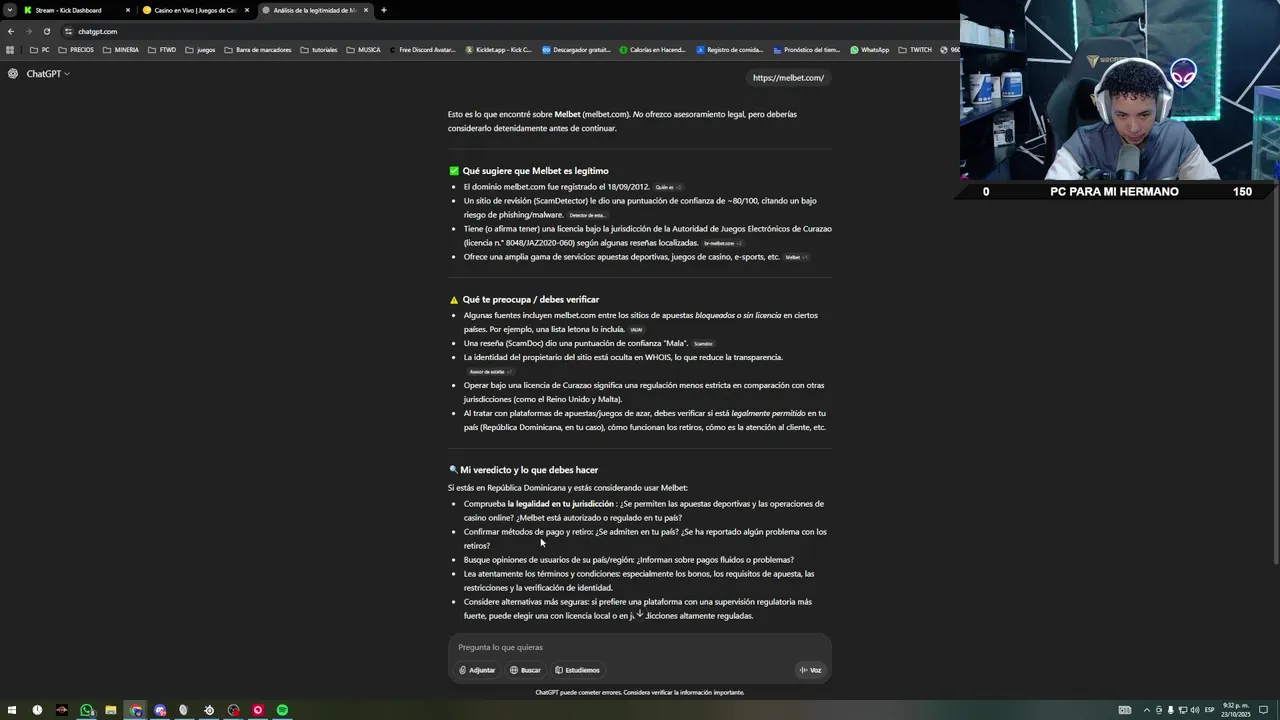Open the Kicklet.app bookmark
The height and width of the screenshot is (720, 1280).
(x=499, y=50)
